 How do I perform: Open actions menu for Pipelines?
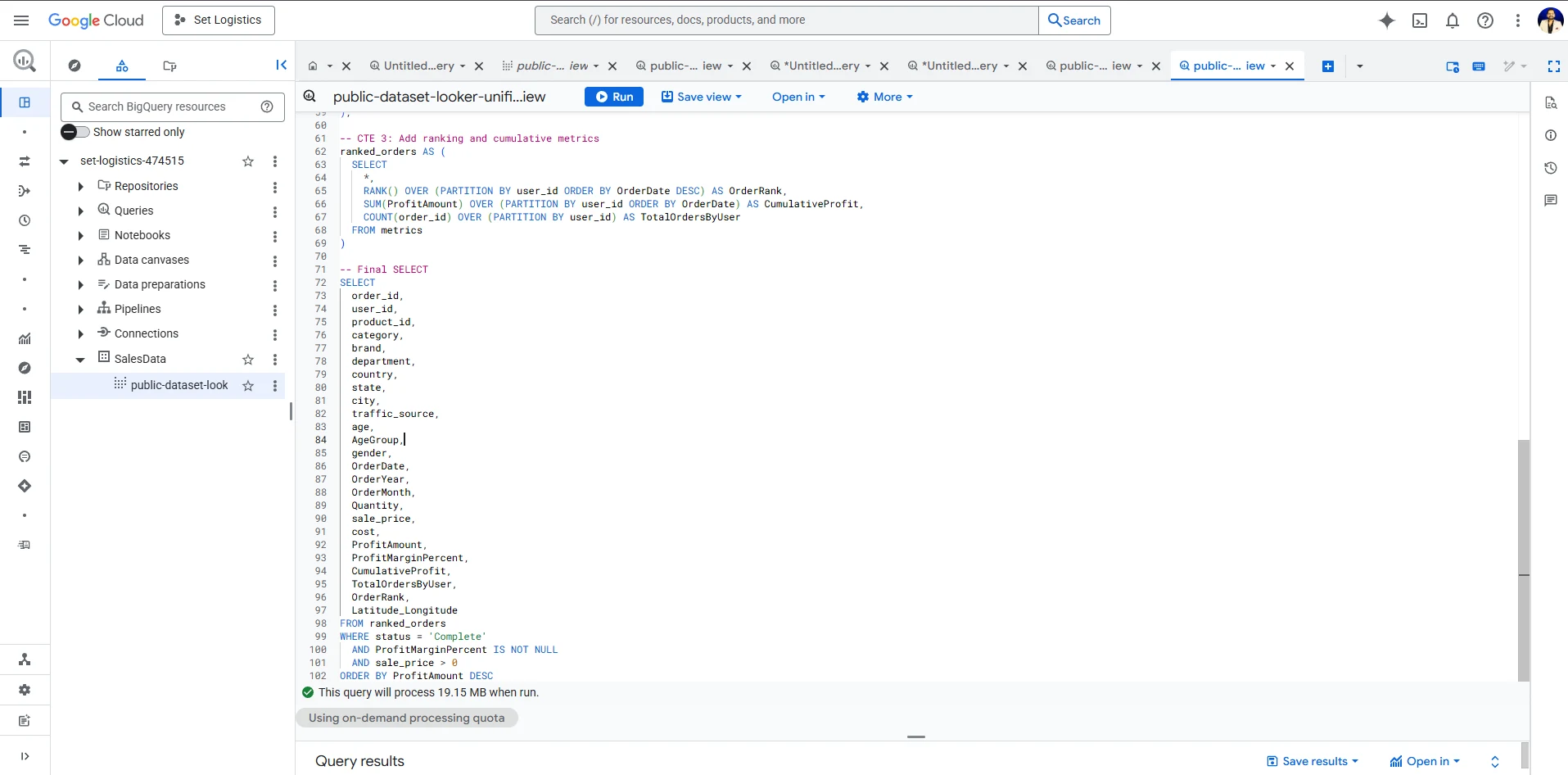pos(275,310)
